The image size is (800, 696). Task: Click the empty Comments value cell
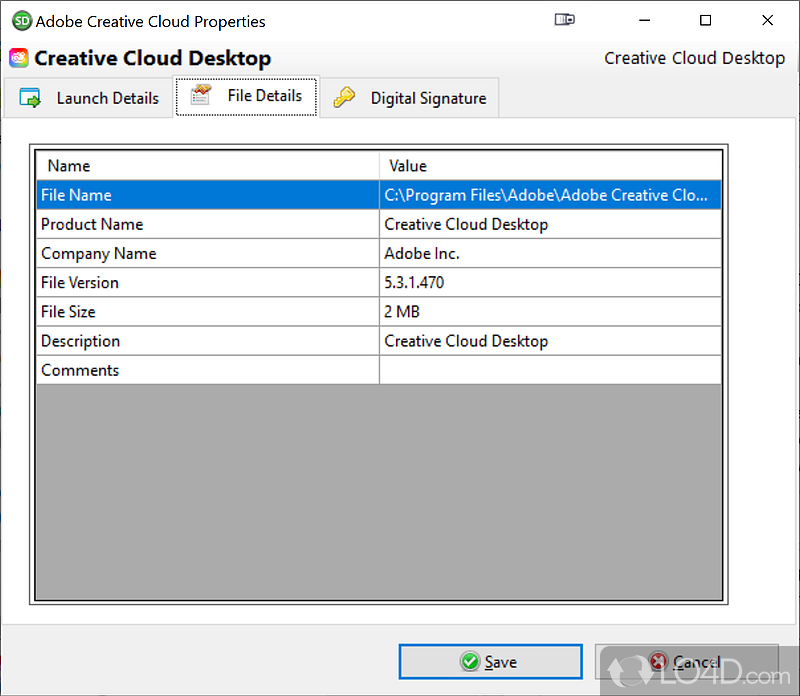550,370
